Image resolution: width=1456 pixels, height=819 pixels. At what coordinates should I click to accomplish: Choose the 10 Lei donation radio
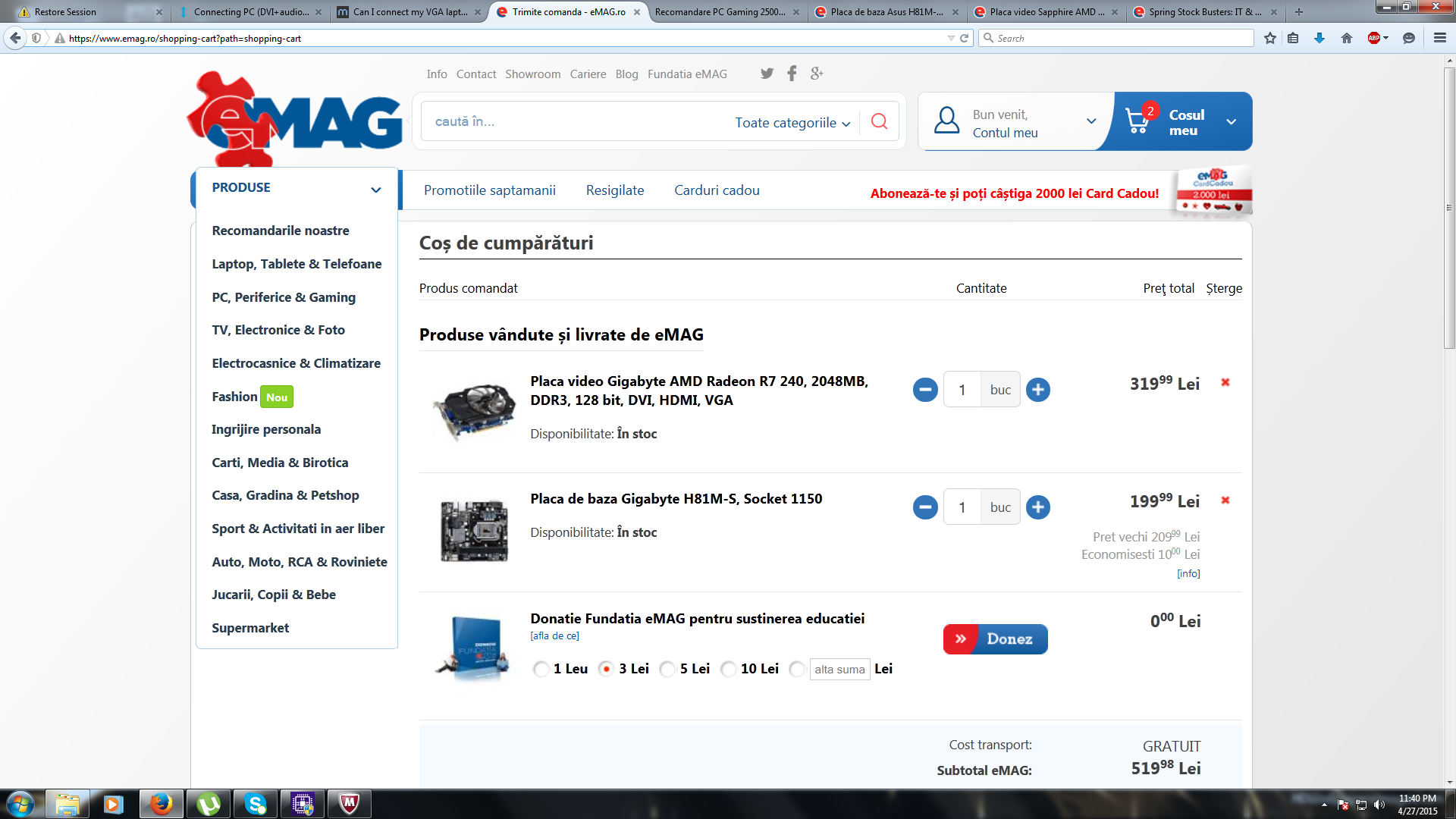[x=728, y=669]
